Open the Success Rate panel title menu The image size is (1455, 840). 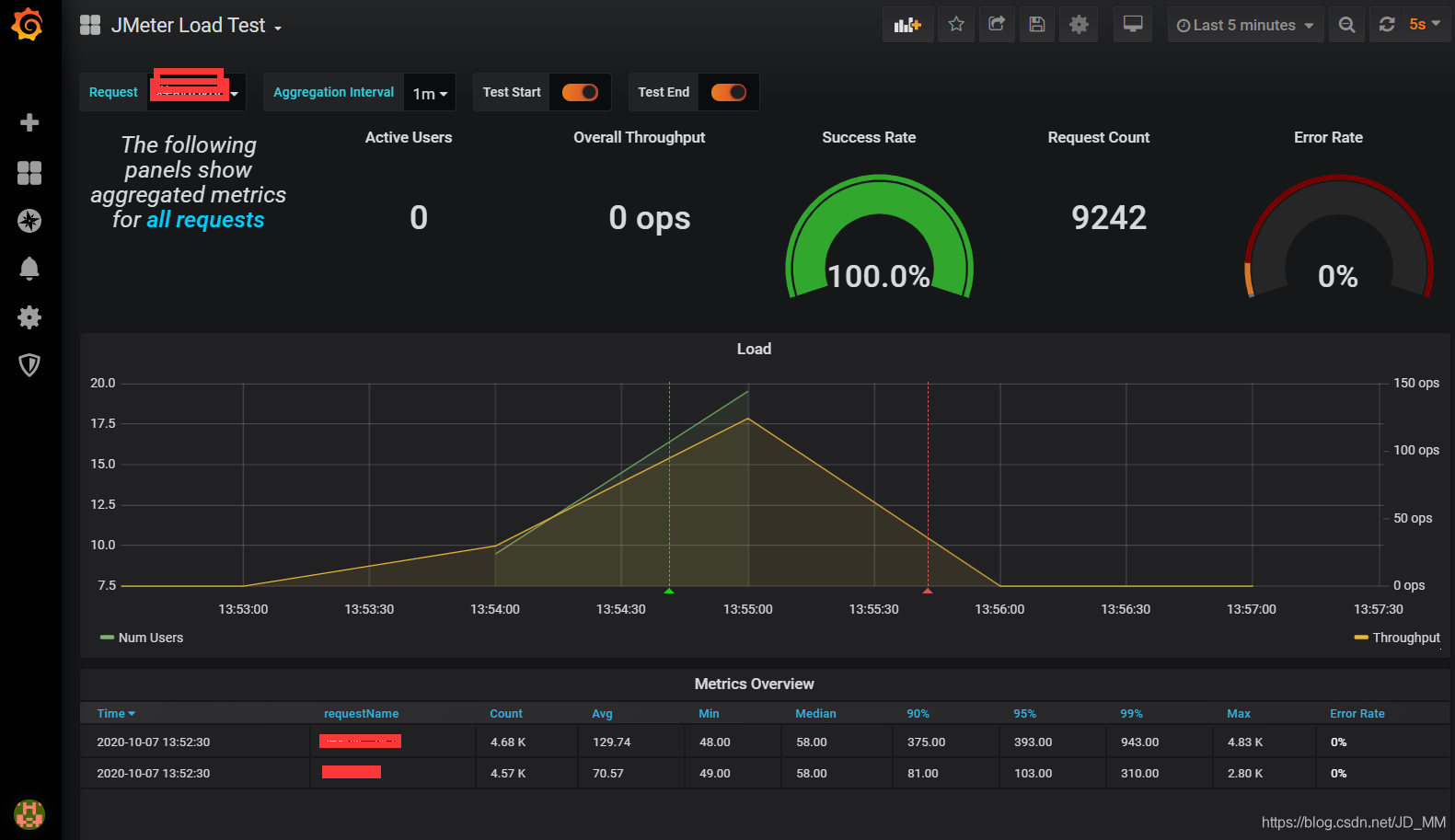point(869,137)
